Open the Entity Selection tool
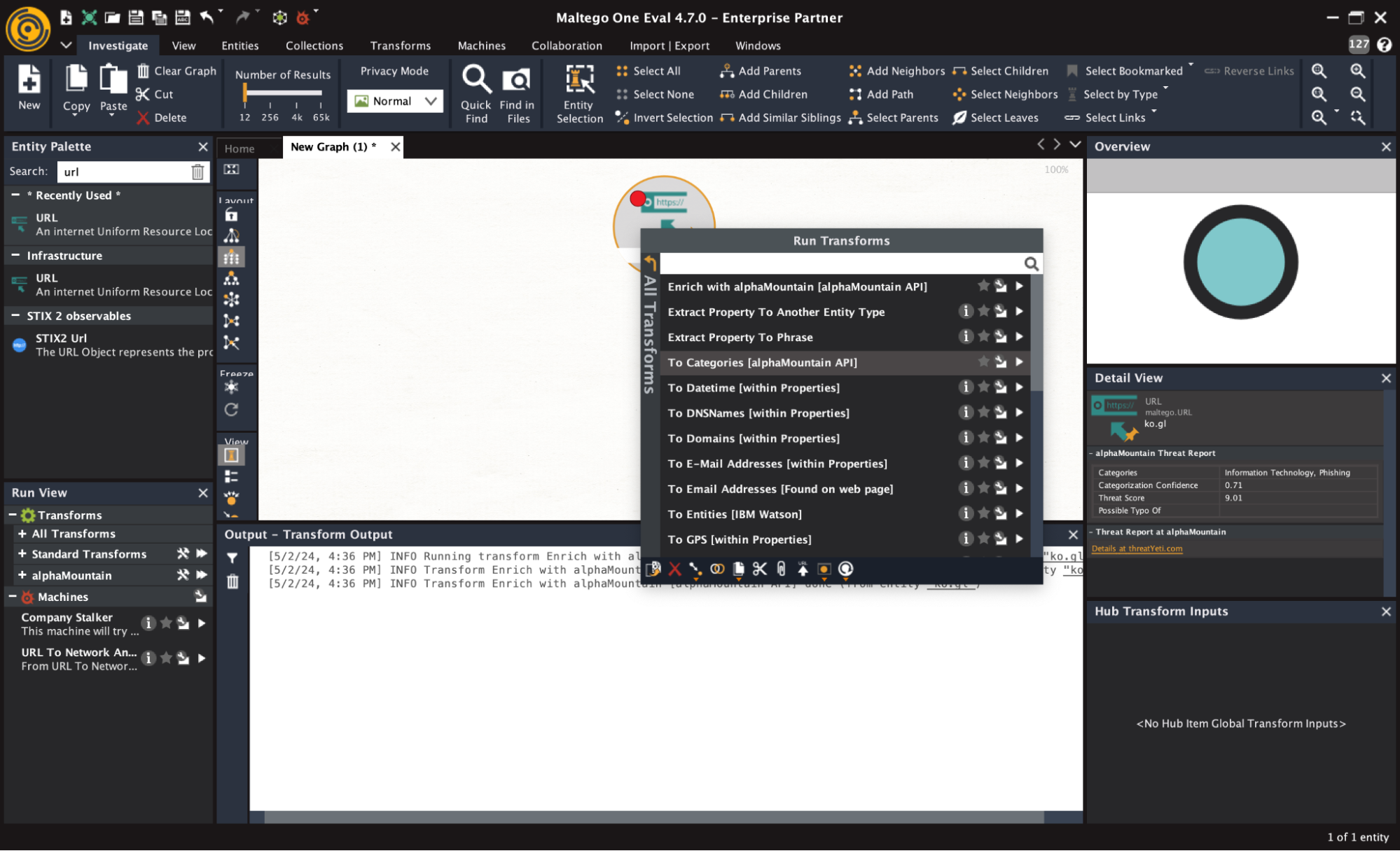This screenshot has width=1400, height=851. pos(579,79)
